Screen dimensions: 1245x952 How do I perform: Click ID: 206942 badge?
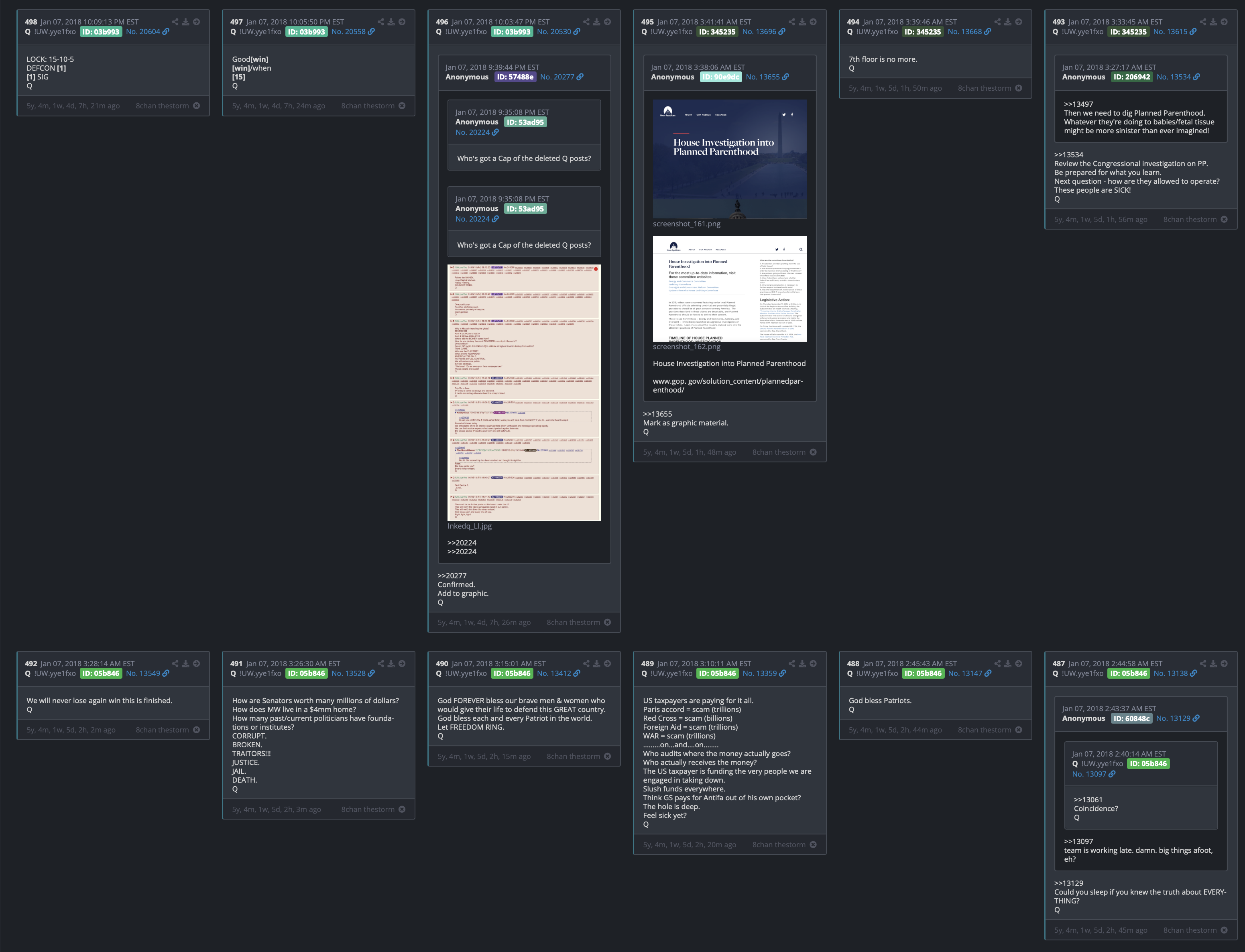pos(1132,77)
